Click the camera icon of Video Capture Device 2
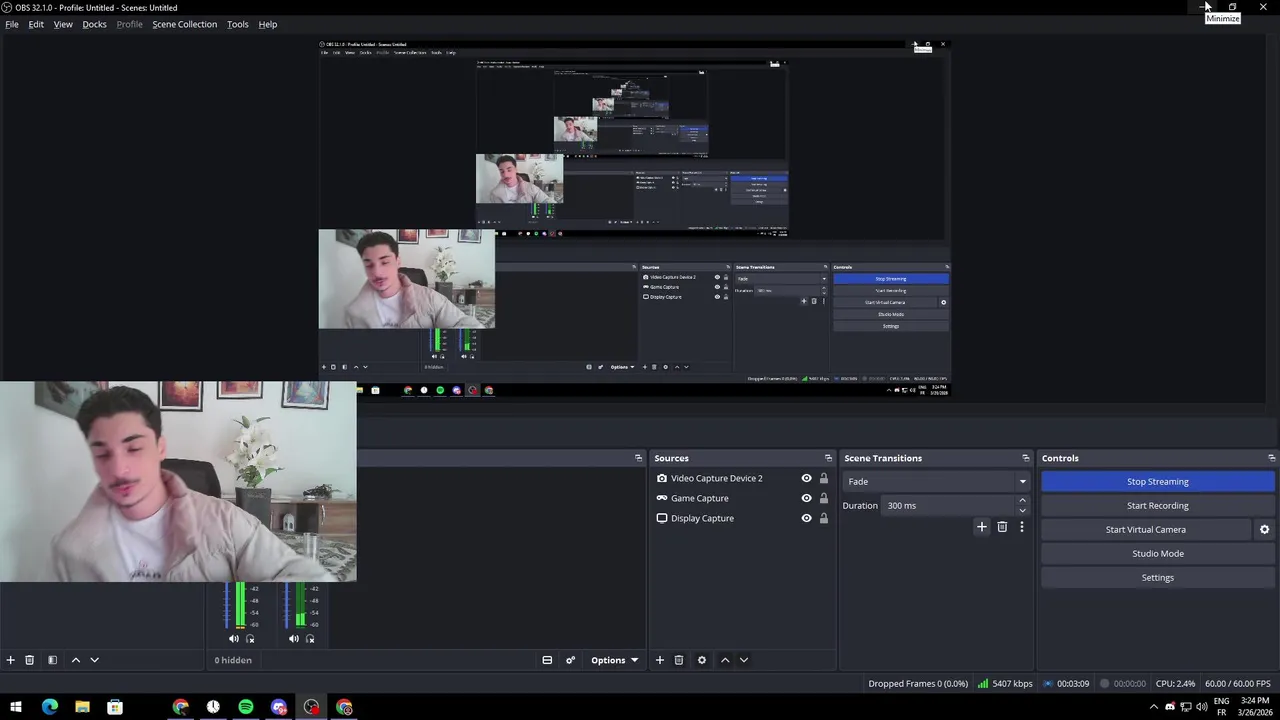1280x720 pixels. point(661,478)
